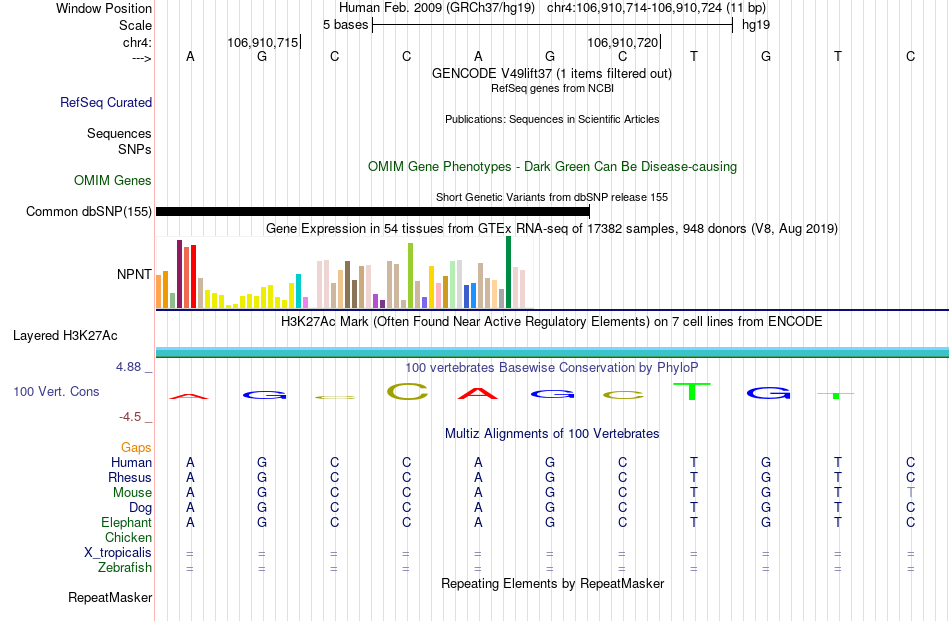The width and height of the screenshot is (950, 621).
Task: Click the Scale label
Action: pos(135,25)
